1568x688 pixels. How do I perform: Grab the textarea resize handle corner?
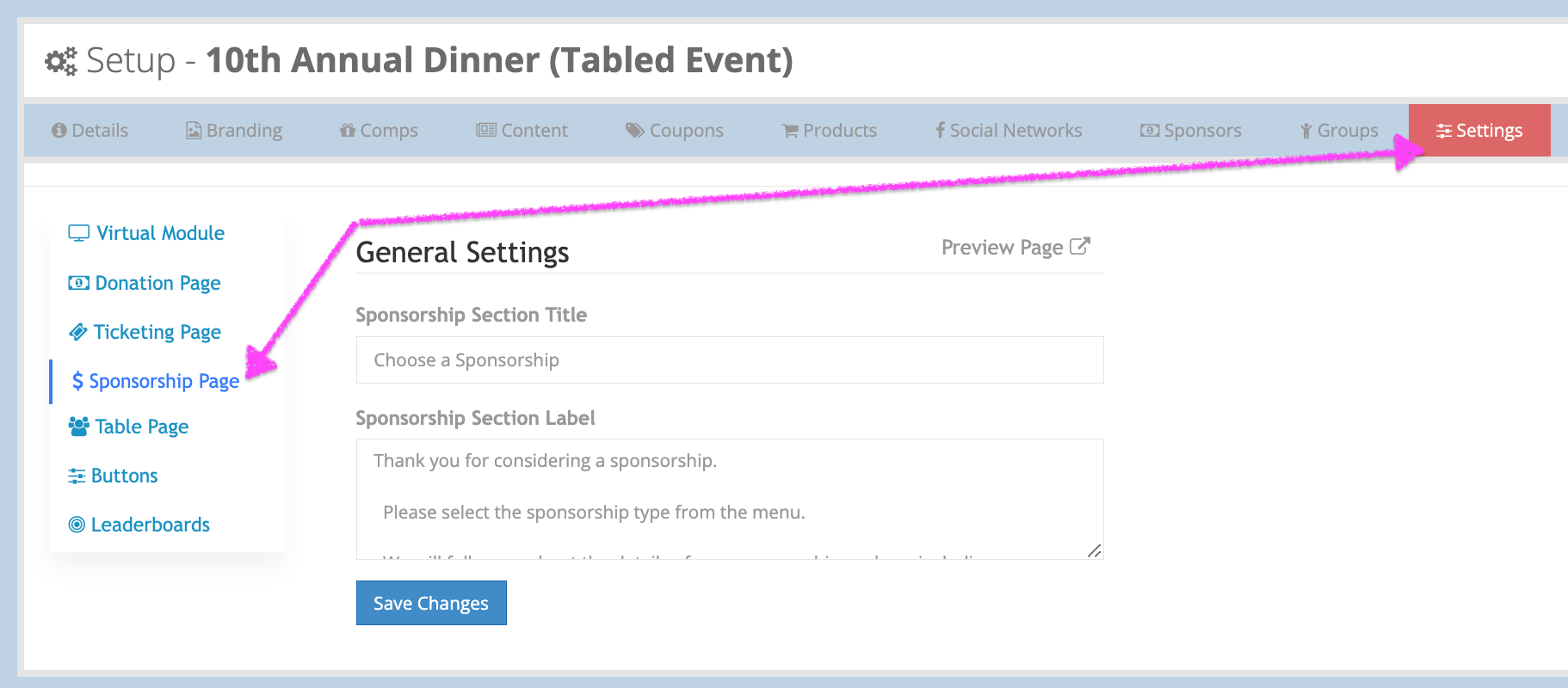(x=1094, y=550)
